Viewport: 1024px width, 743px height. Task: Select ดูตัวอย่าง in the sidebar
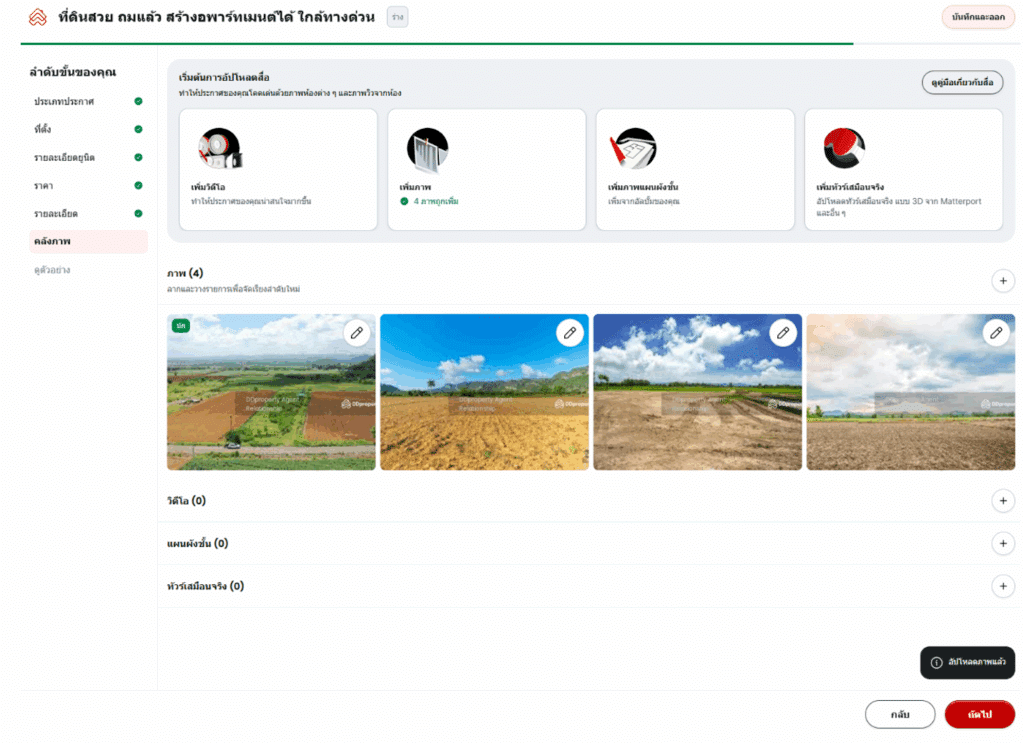coord(52,270)
